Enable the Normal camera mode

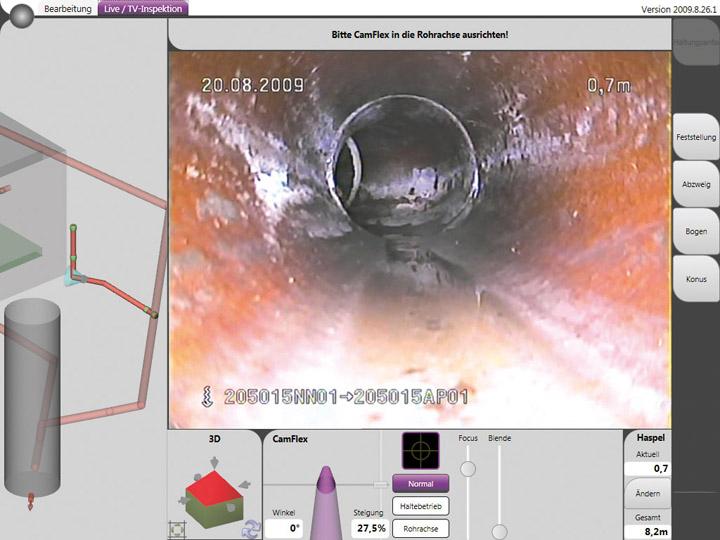[x=420, y=484]
